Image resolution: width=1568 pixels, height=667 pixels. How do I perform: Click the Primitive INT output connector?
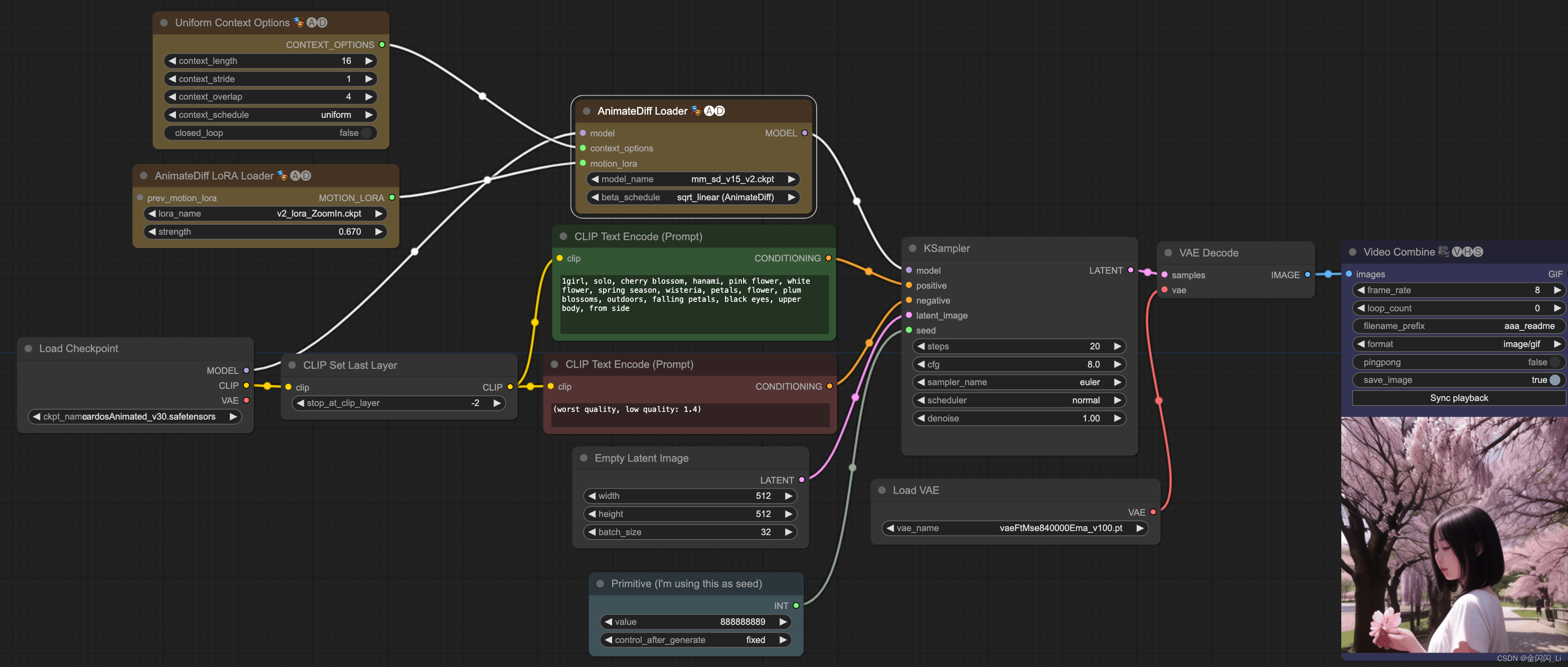[x=796, y=605]
